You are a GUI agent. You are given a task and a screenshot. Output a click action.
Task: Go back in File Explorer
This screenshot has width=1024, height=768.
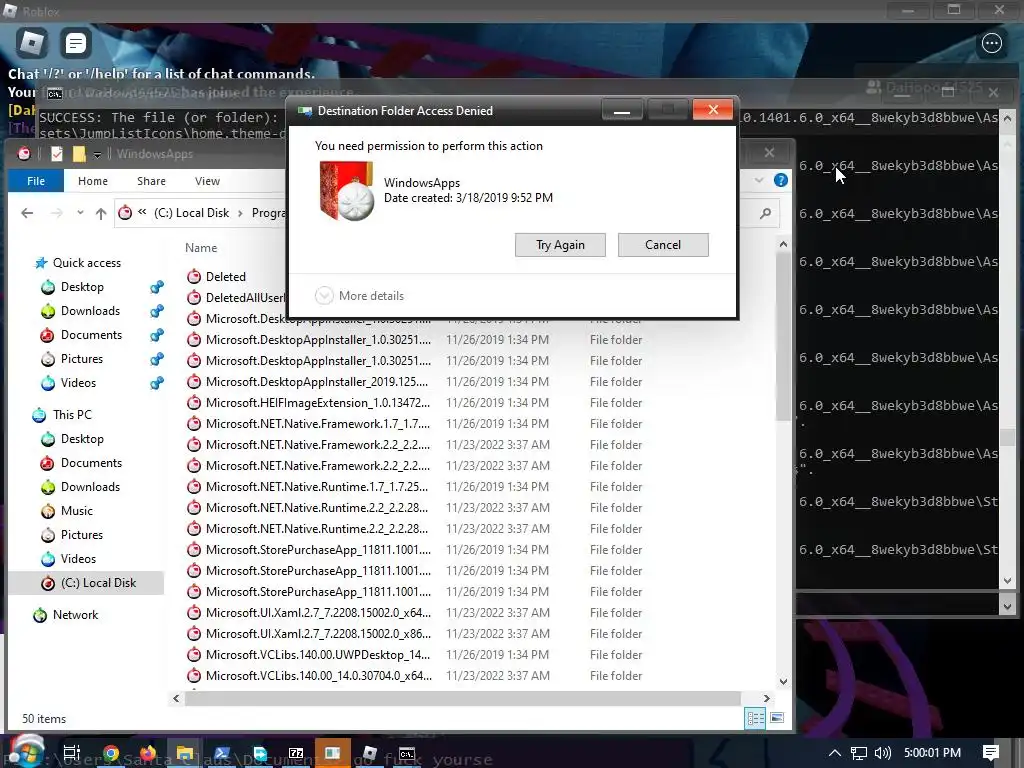(x=27, y=213)
